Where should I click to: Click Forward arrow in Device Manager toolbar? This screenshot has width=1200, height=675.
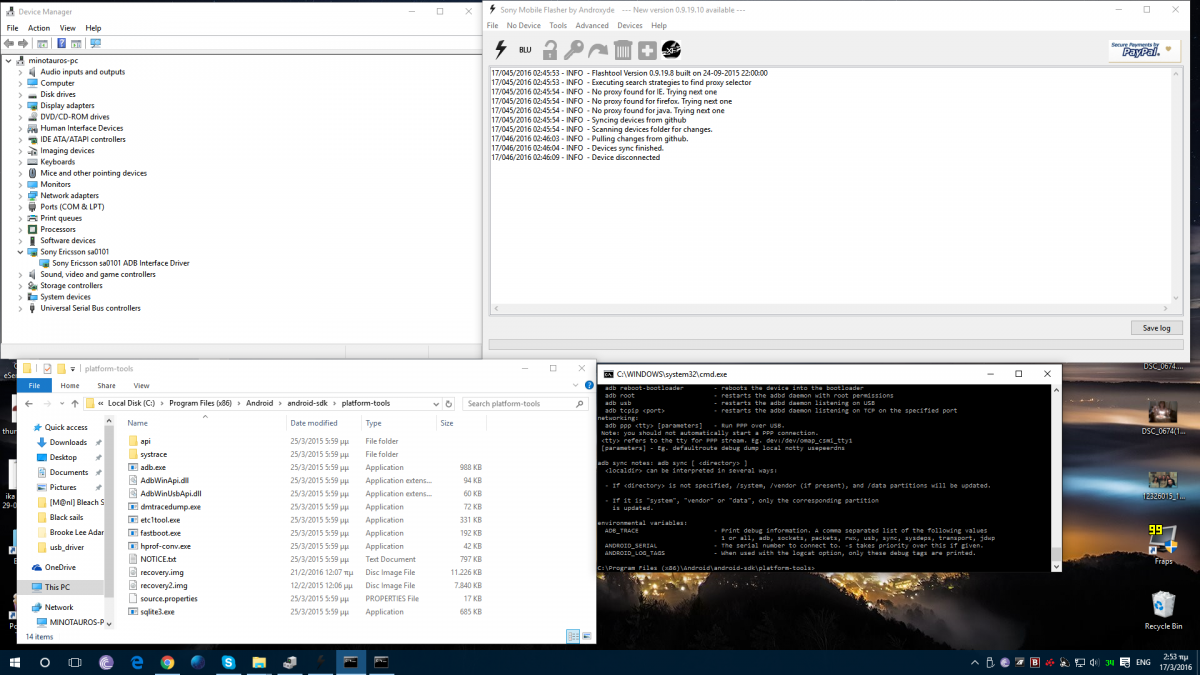point(24,44)
